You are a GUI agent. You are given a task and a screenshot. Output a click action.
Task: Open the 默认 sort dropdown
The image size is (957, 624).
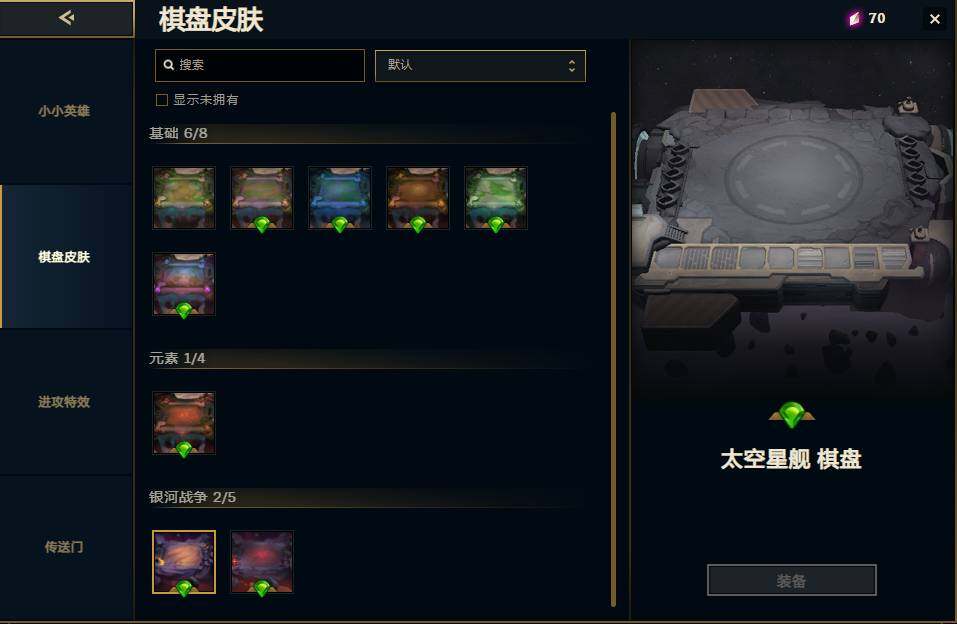(x=480, y=65)
